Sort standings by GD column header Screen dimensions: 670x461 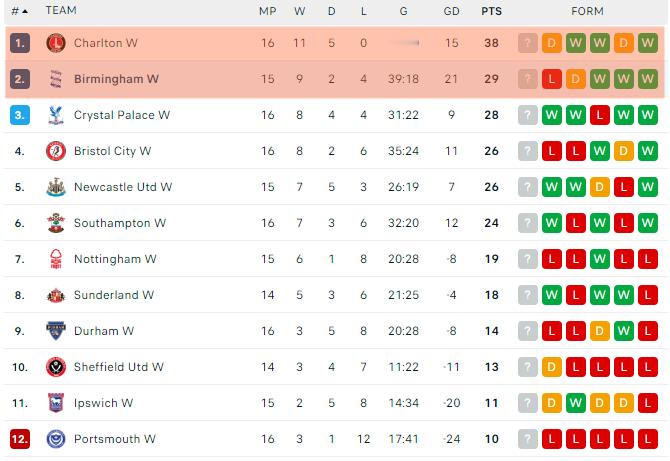point(452,11)
